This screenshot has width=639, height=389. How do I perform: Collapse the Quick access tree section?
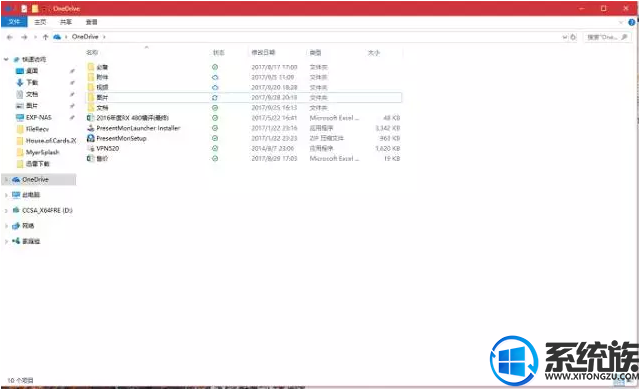point(6,59)
